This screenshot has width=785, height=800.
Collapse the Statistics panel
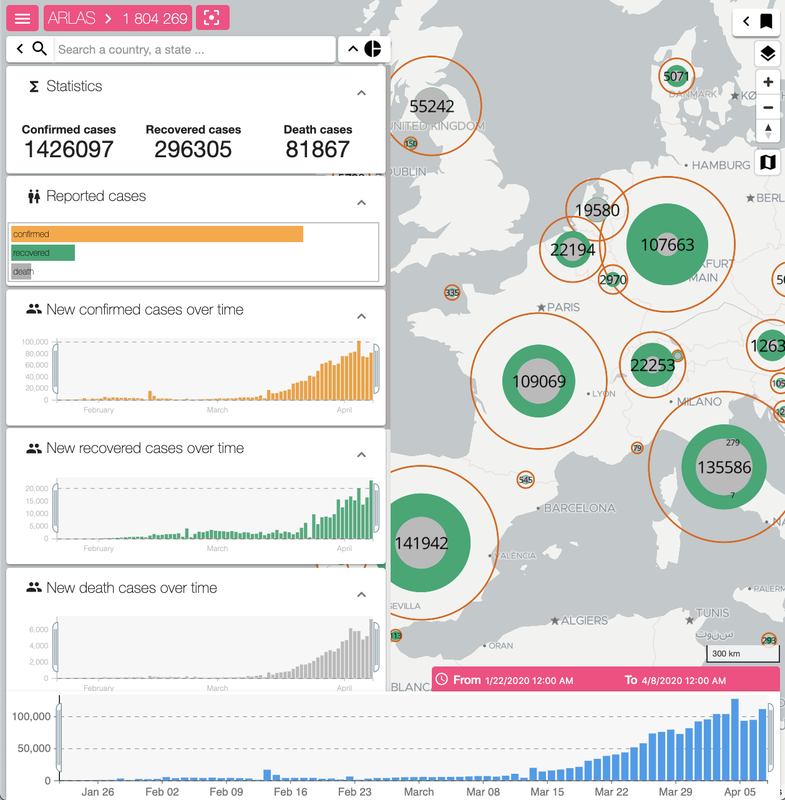[362, 93]
